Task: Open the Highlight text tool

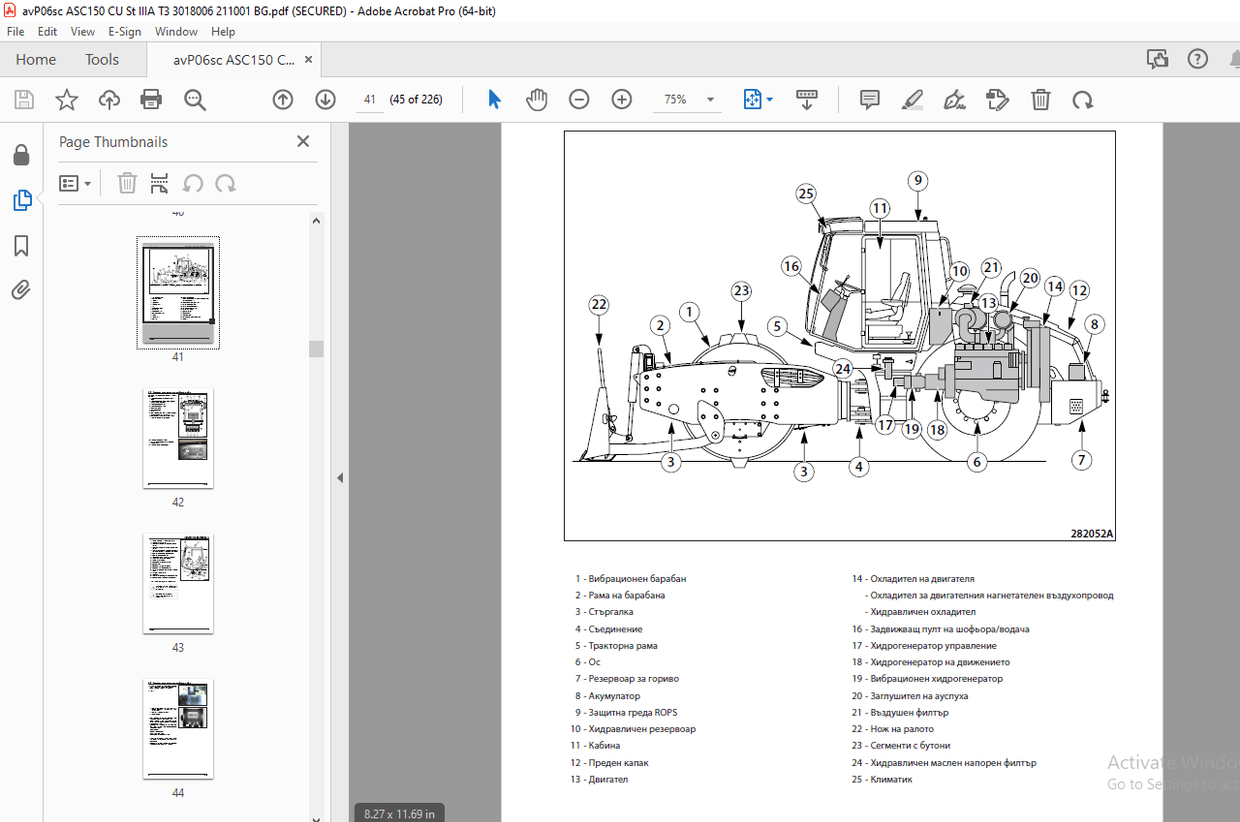Action: (x=912, y=99)
